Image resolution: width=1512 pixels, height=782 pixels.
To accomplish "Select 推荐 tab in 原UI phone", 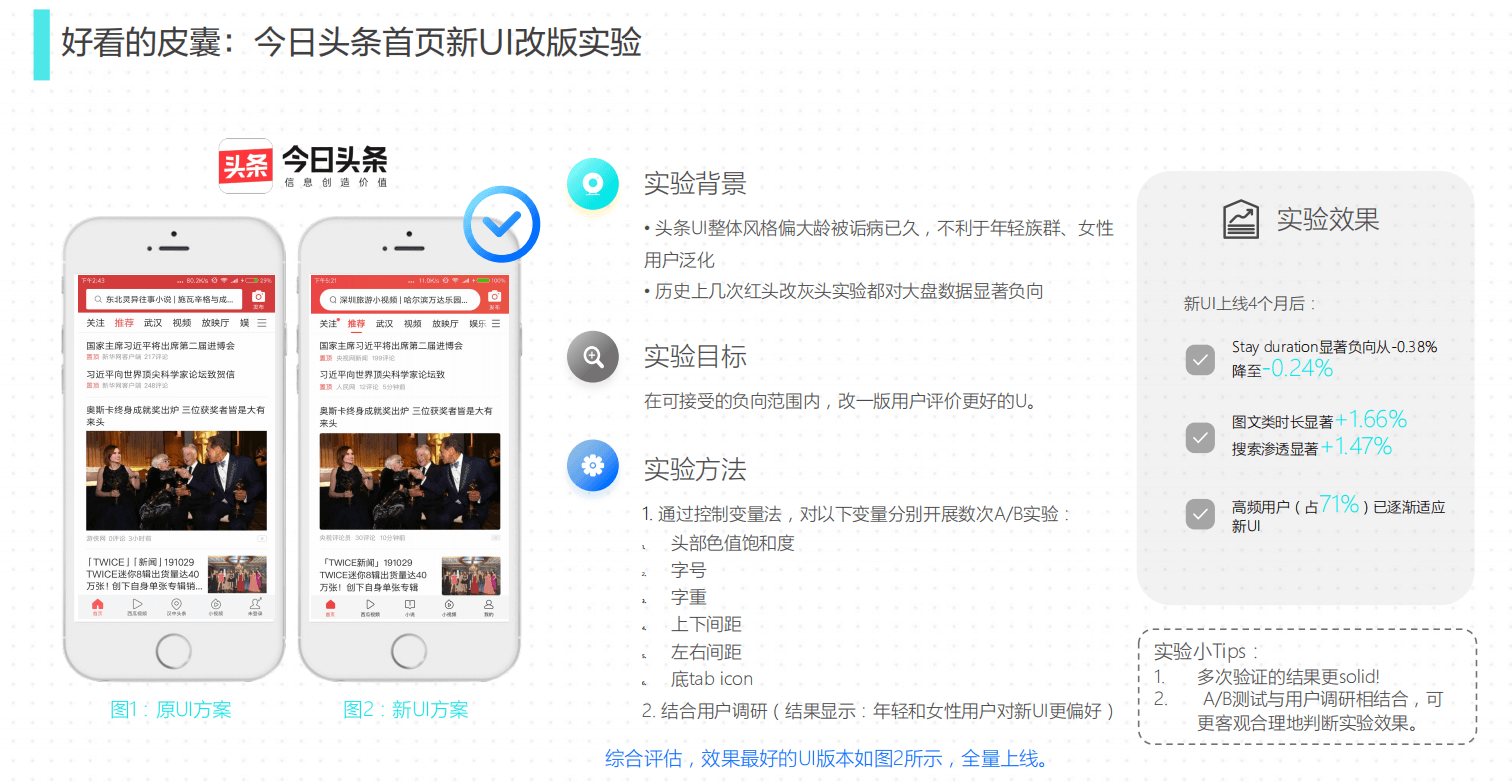I will point(124,323).
